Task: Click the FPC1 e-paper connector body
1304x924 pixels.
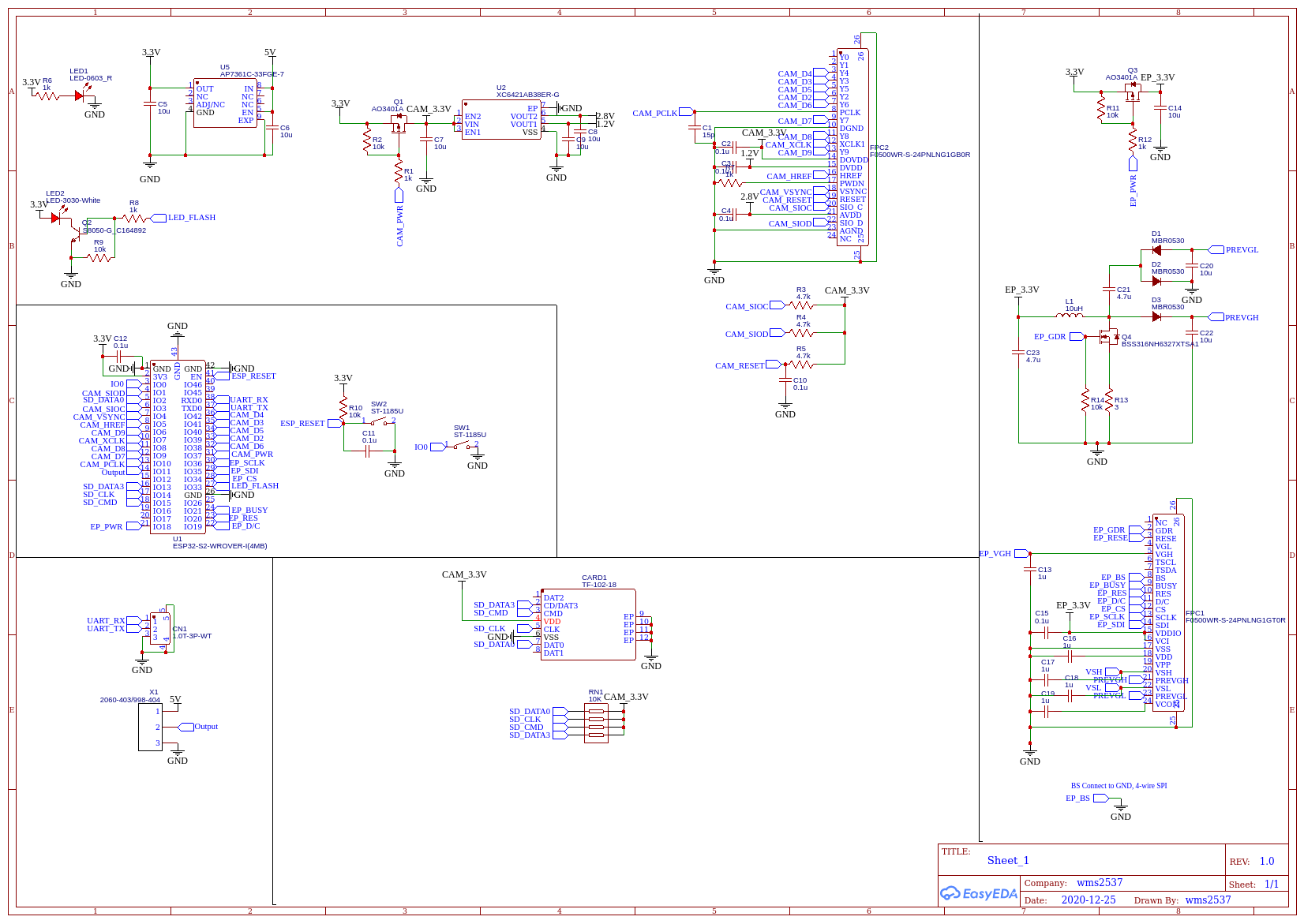Action: click(1168, 612)
